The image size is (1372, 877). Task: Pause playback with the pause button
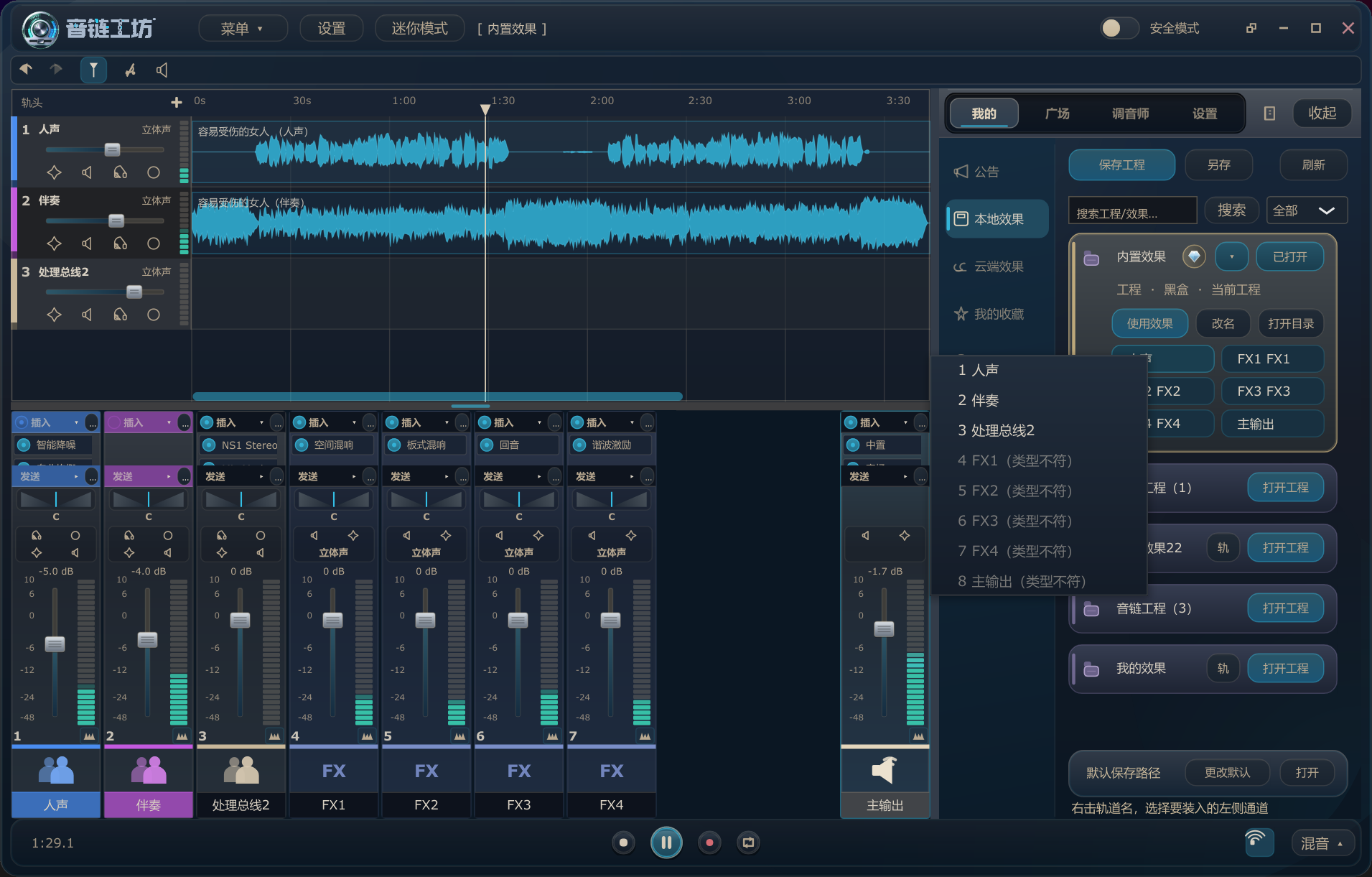click(666, 843)
